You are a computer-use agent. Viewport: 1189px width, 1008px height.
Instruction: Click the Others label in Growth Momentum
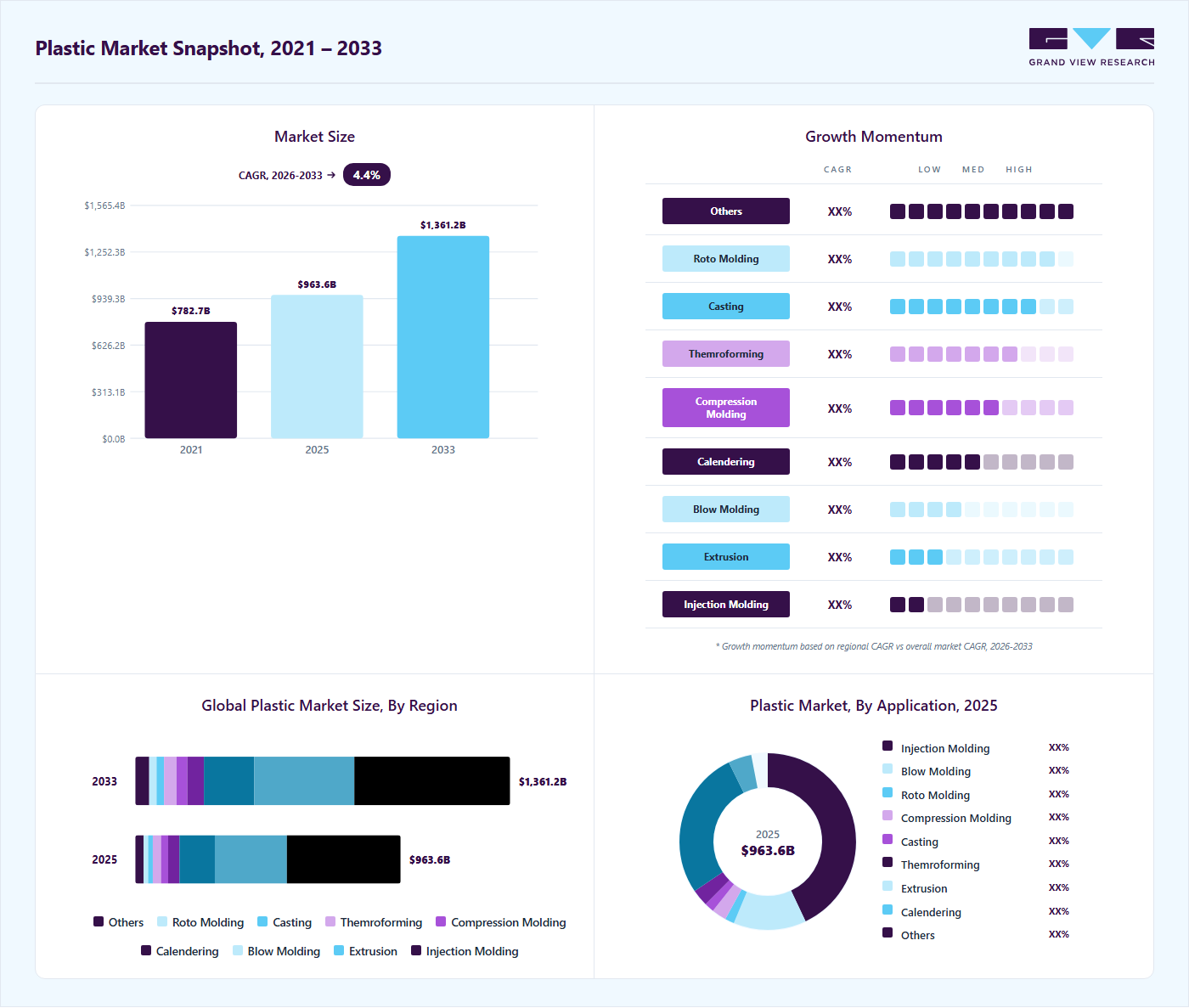point(726,211)
